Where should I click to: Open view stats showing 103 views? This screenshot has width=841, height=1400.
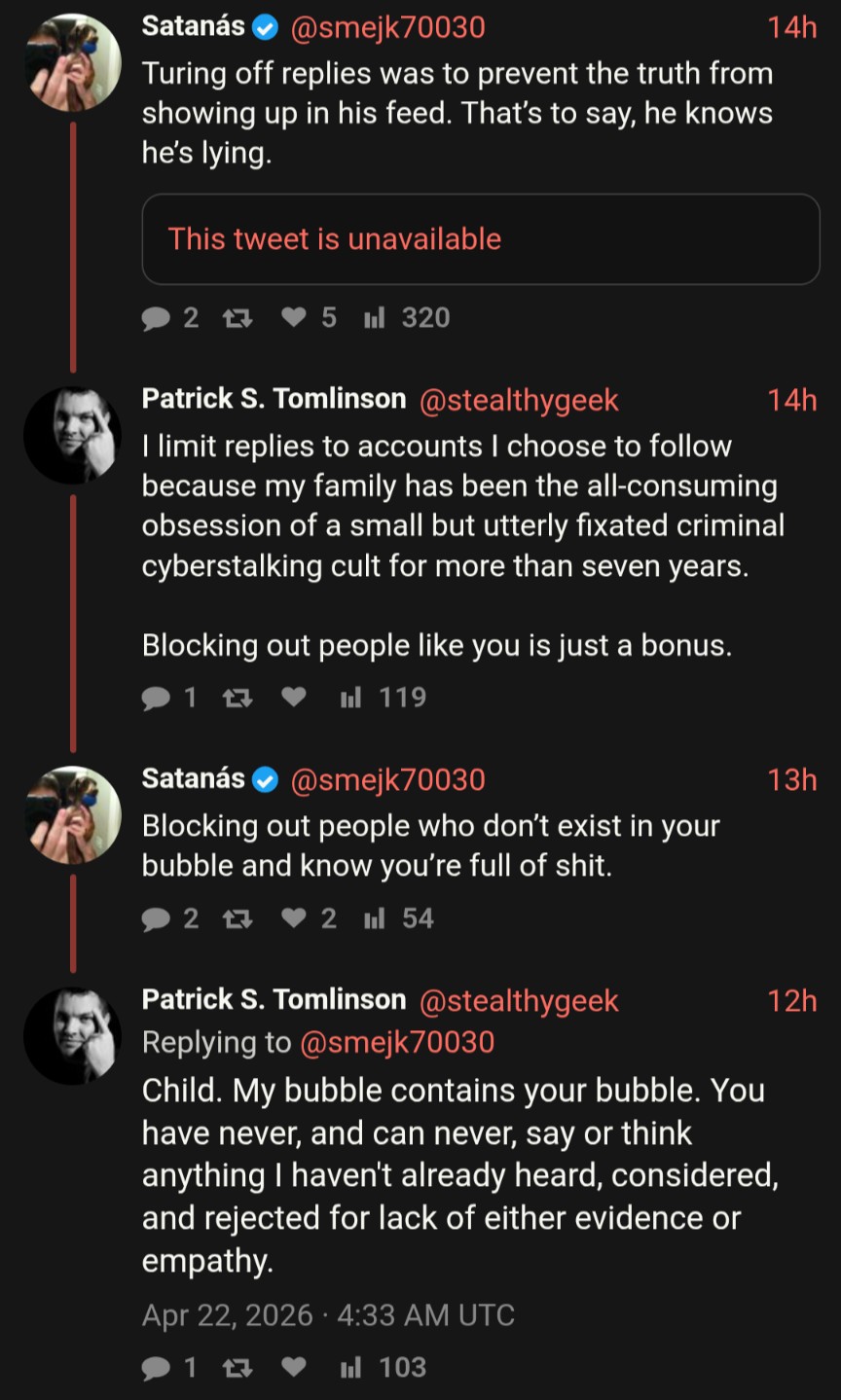pos(383,1368)
